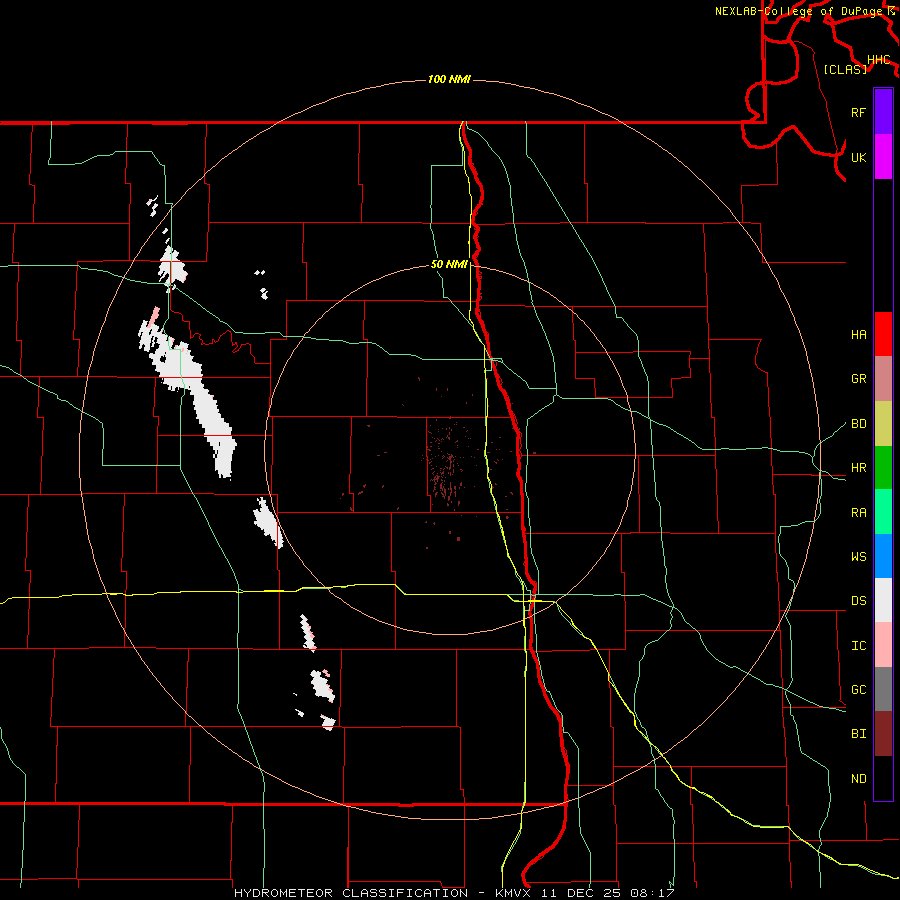Click the [CLAS] label
The image size is (900, 900).
[845, 69]
